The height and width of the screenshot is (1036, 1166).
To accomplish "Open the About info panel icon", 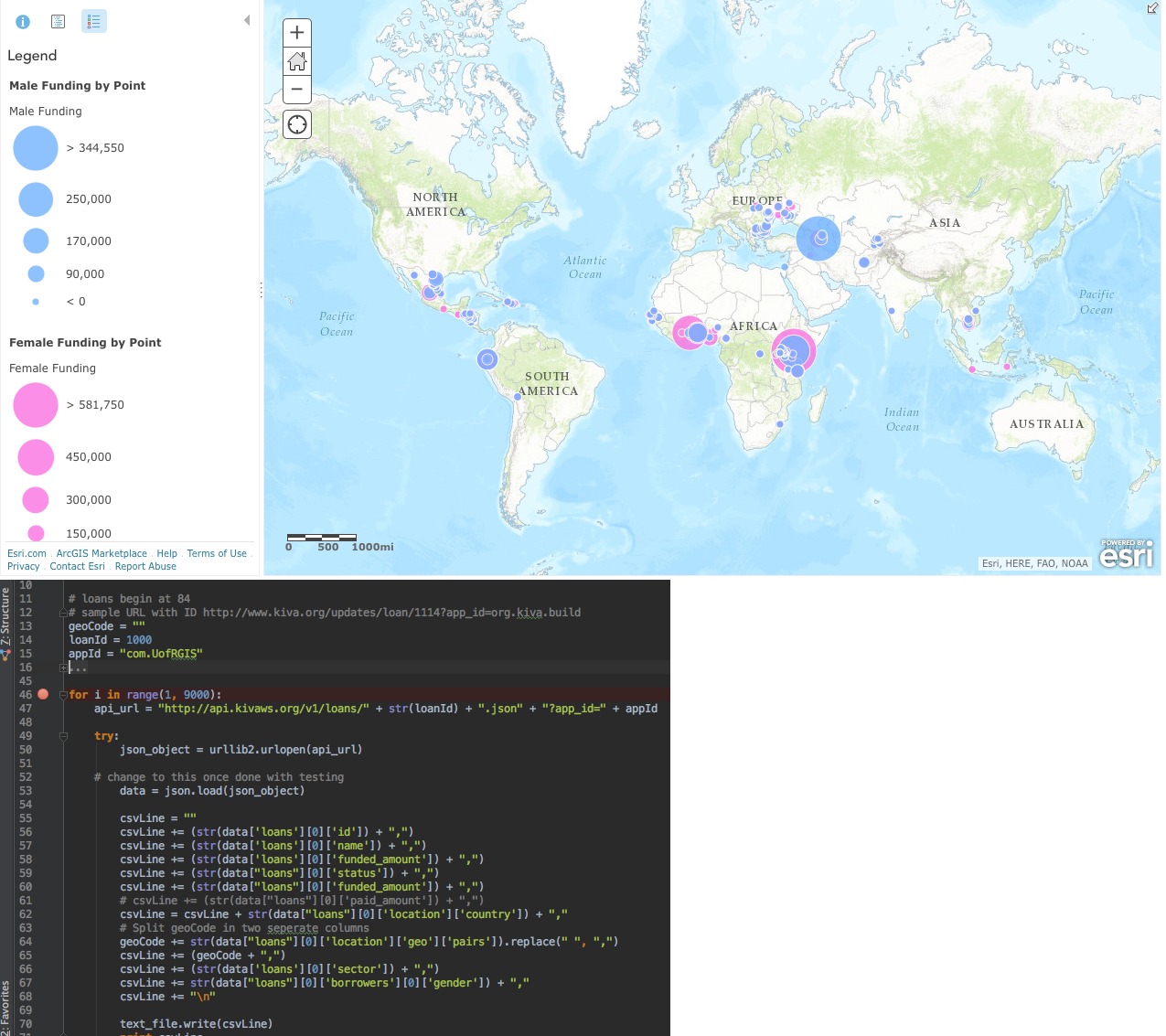I will 23,21.
